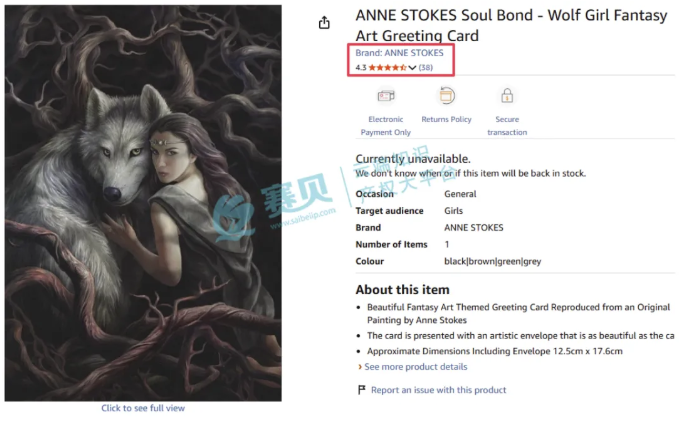Open the wolf girl product image

point(143,203)
